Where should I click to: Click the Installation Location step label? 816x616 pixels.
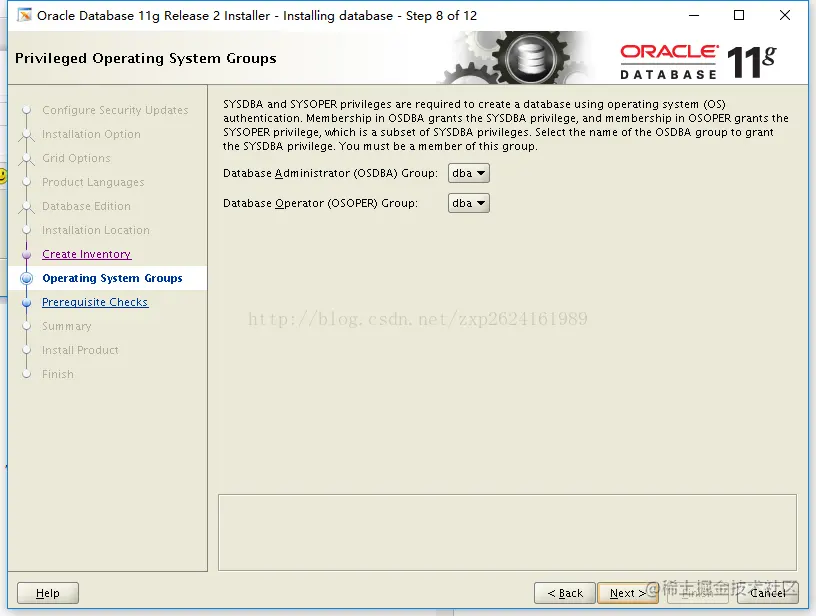(96, 230)
